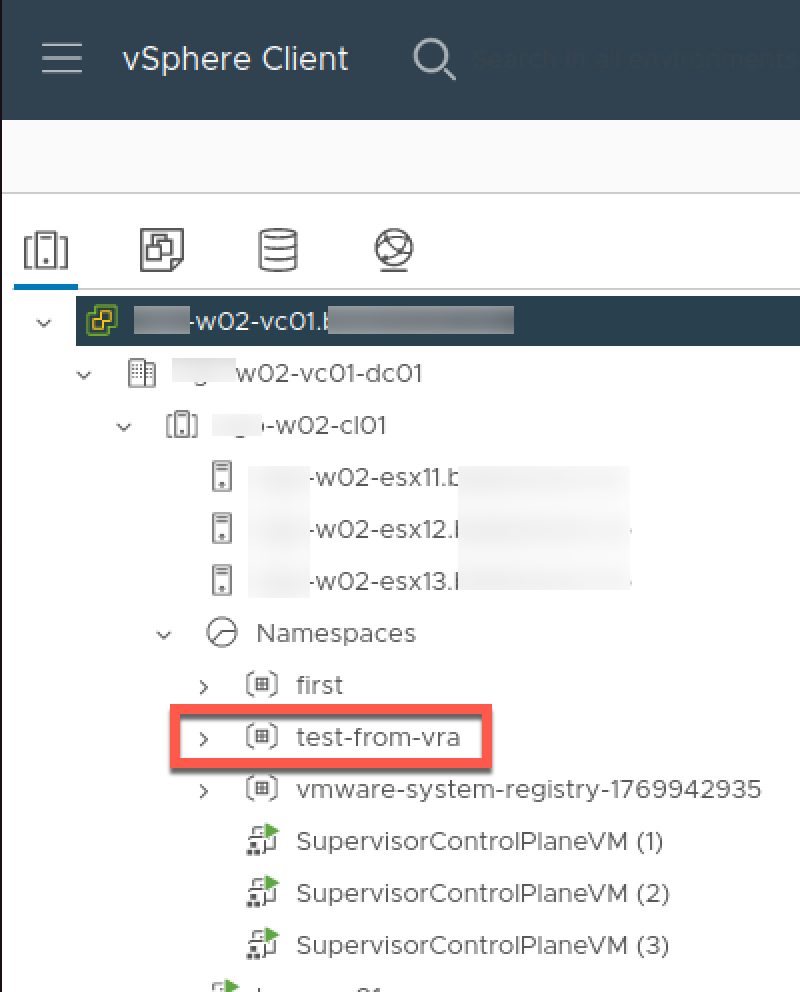
Task: Click the namespace icon for test-from-vra
Action: (x=262, y=736)
